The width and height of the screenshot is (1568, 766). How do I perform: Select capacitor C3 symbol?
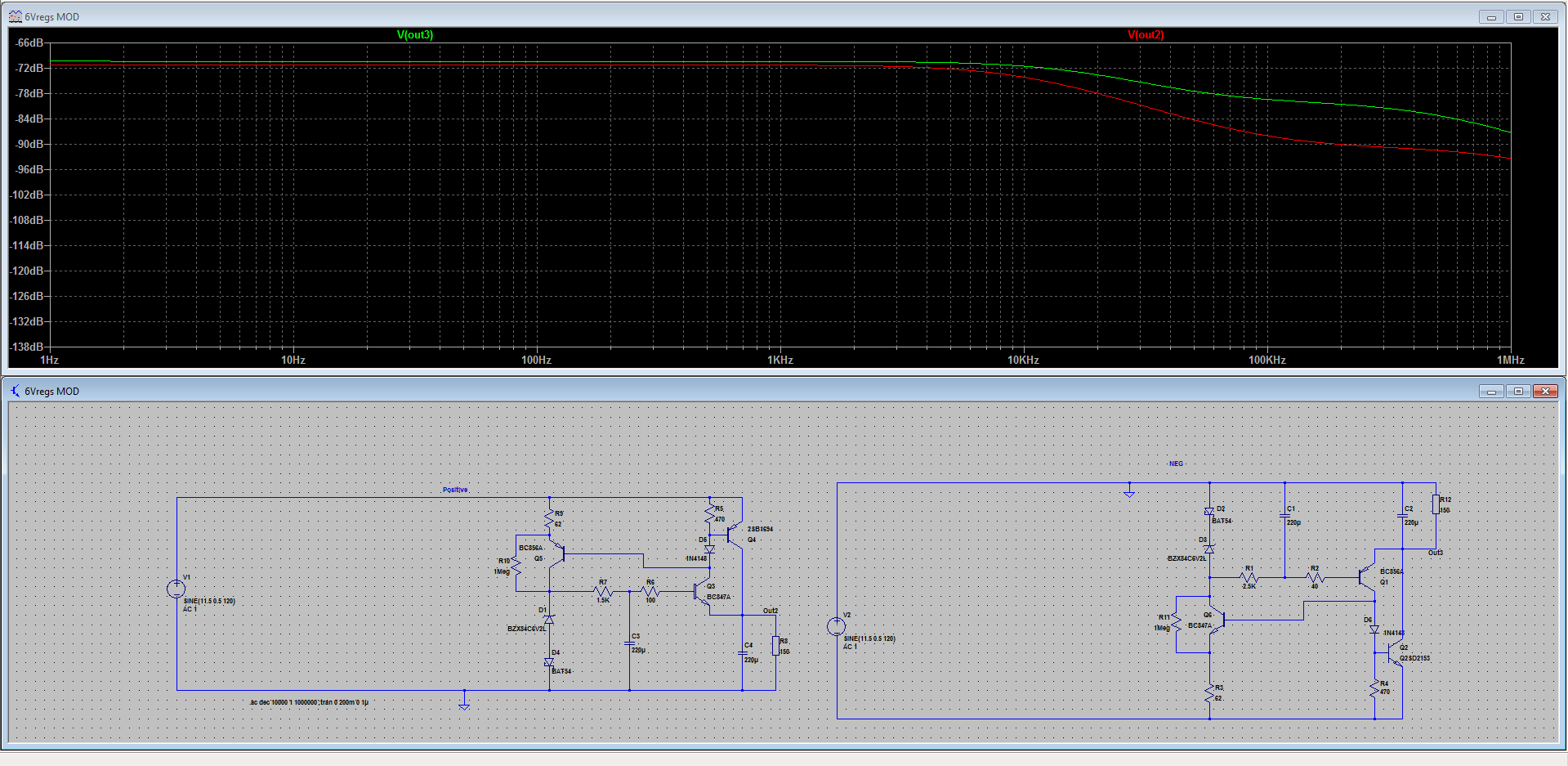(629, 643)
